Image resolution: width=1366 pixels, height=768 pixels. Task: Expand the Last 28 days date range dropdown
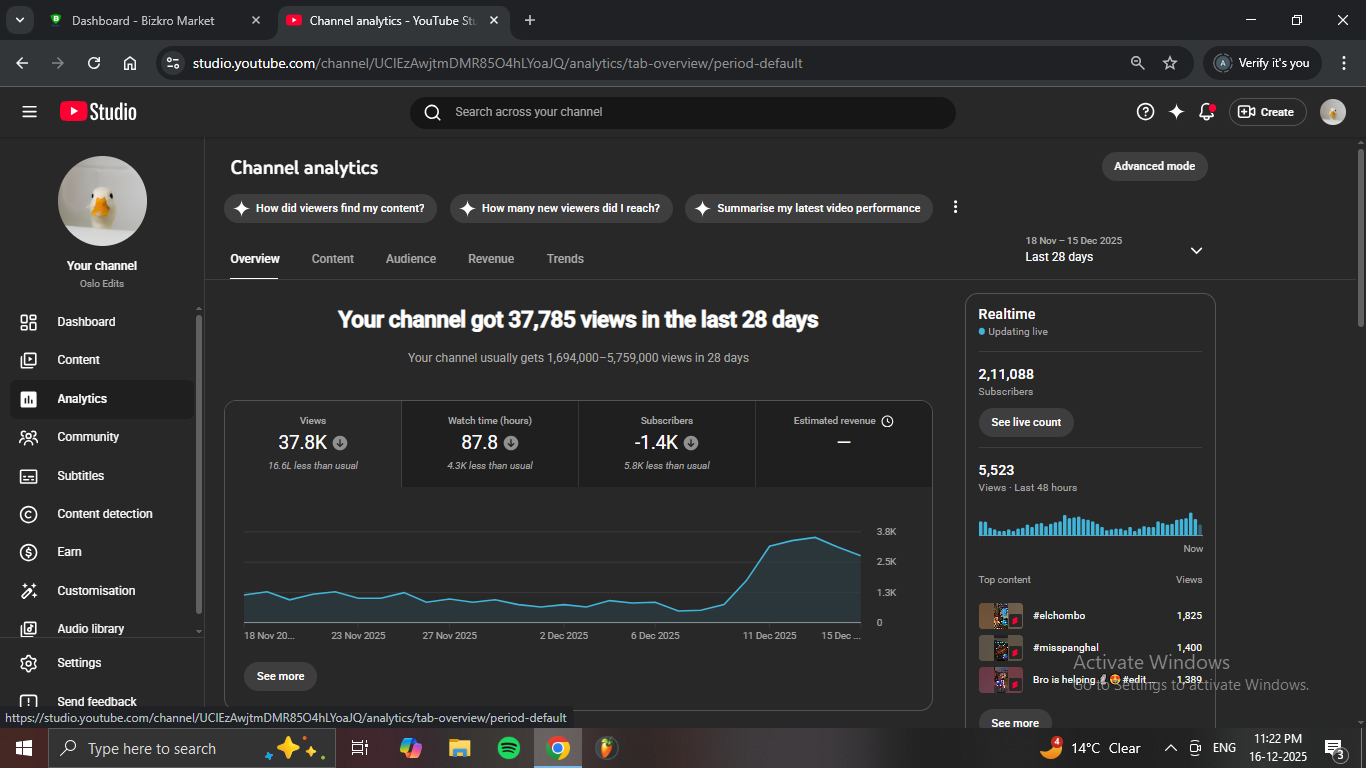click(x=1196, y=250)
